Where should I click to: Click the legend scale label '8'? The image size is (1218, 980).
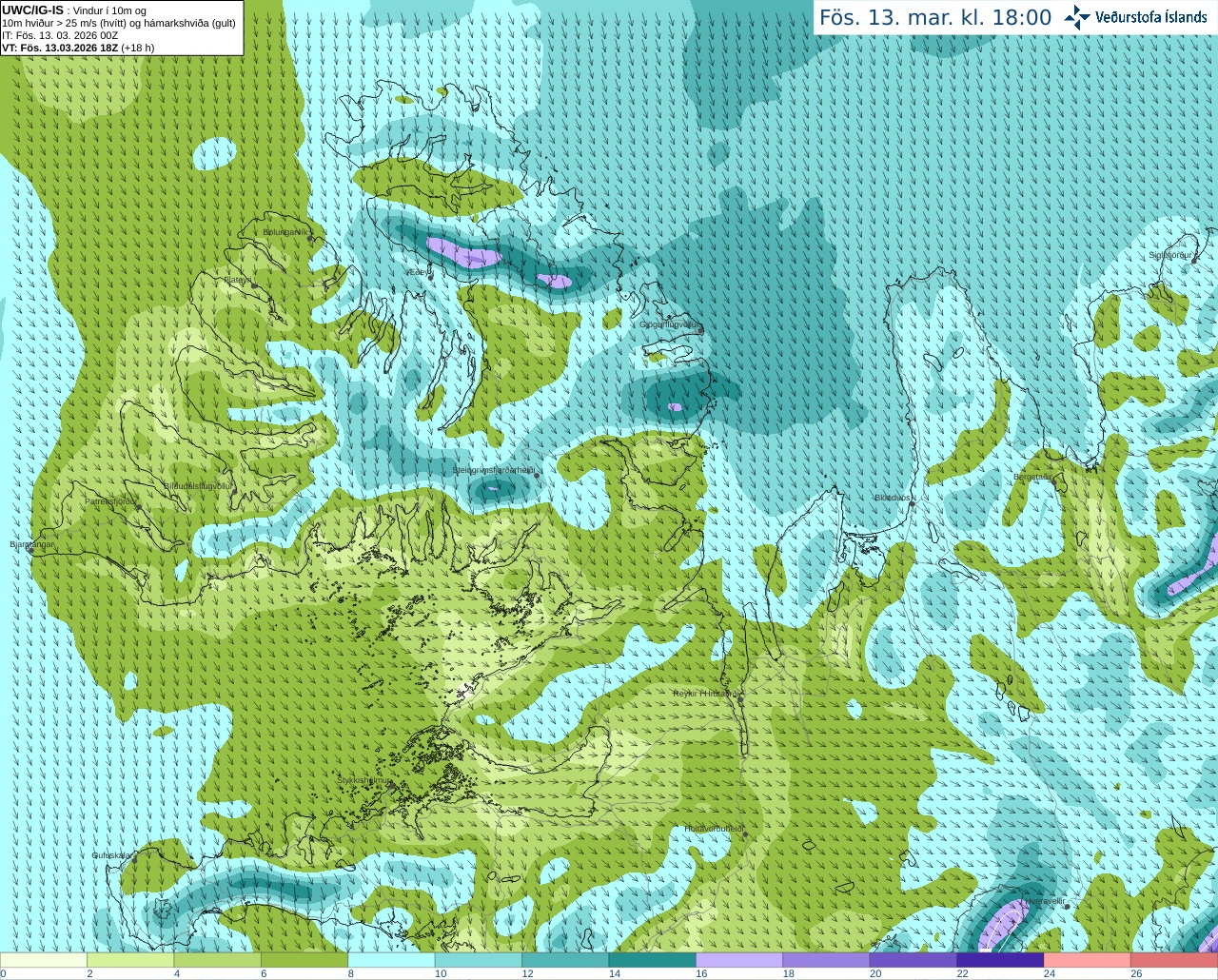[351, 974]
